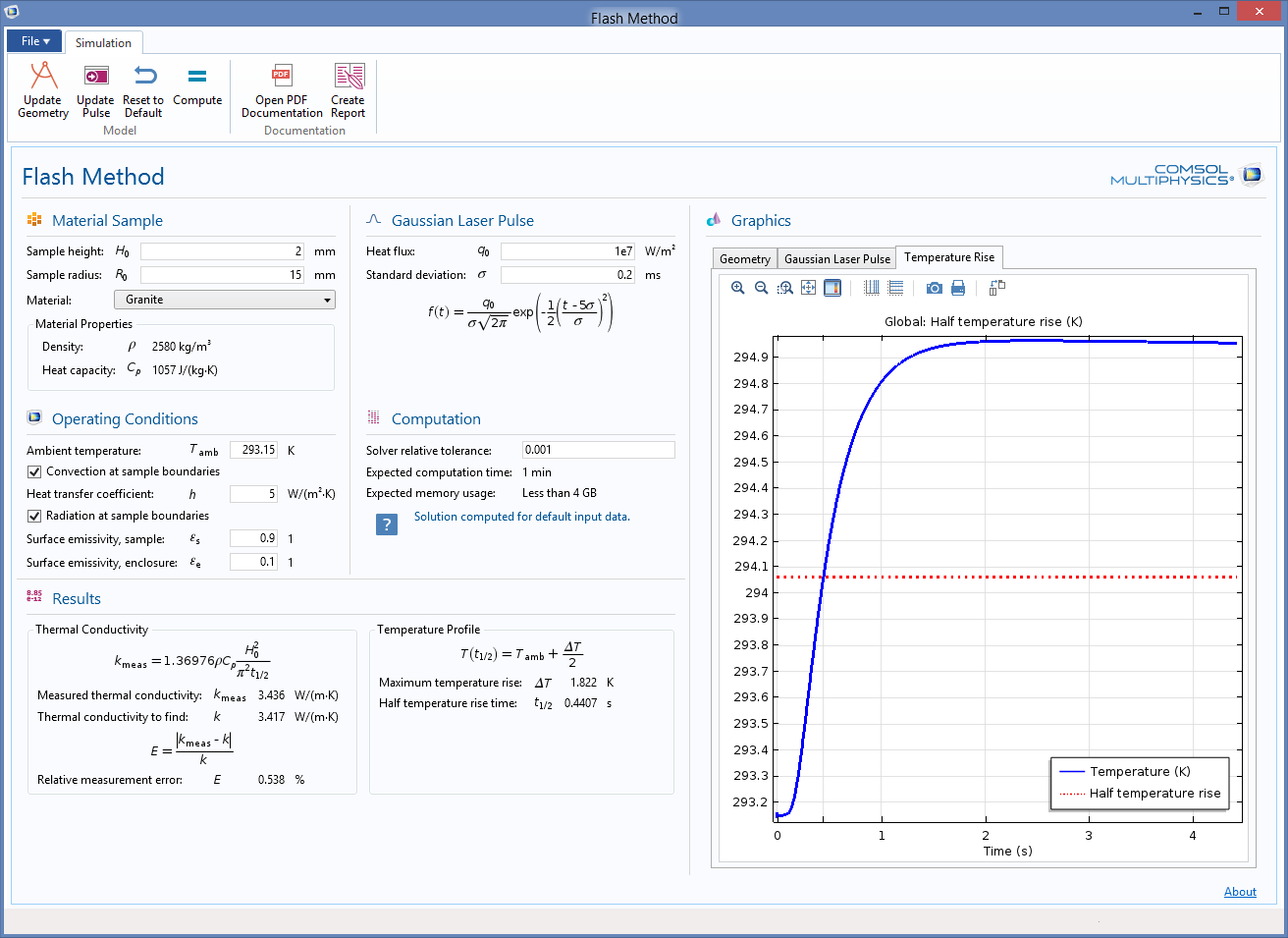
Task: Click the Zoom Extents icon
Action: [x=808, y=288]
